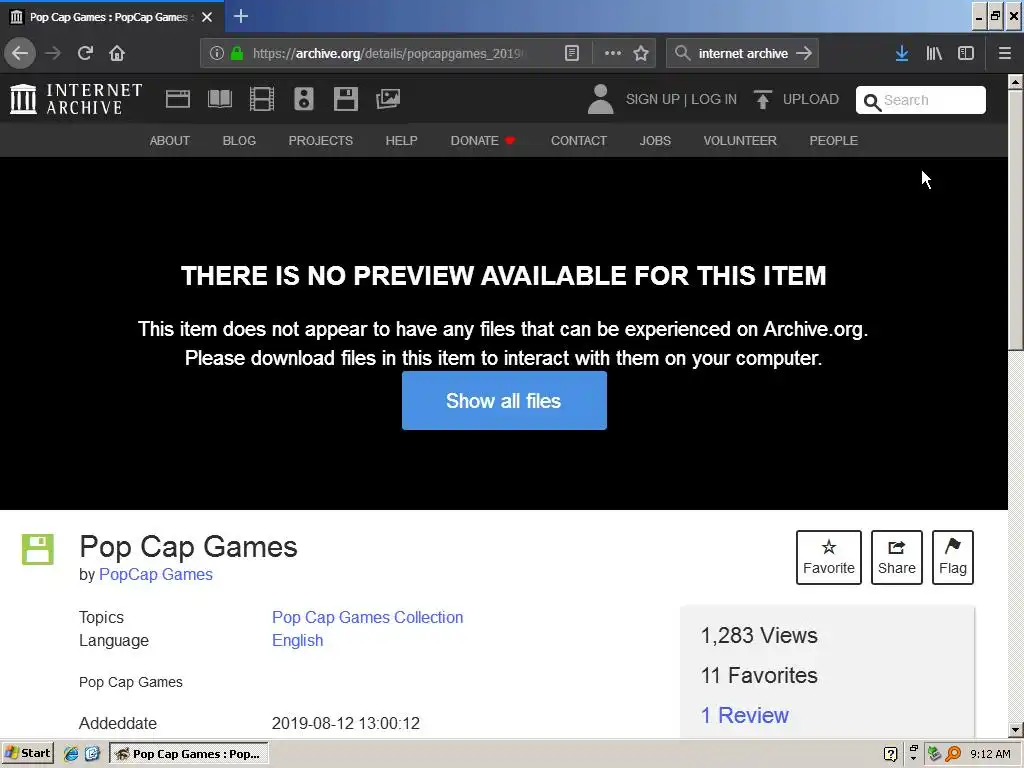This screenshot has height=768, width=1024.
Task: Open Pop Cap Games Collection topic link
Action: [368, 617]
